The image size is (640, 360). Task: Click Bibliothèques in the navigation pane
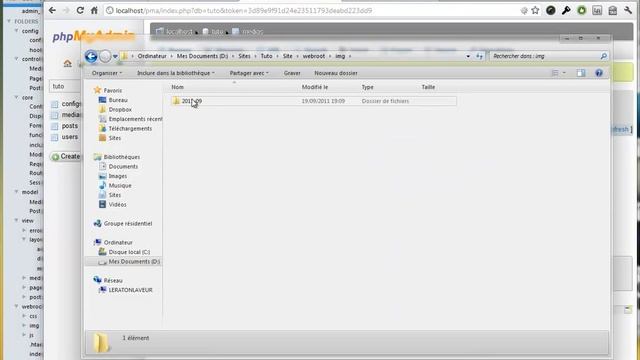[122, 157]
